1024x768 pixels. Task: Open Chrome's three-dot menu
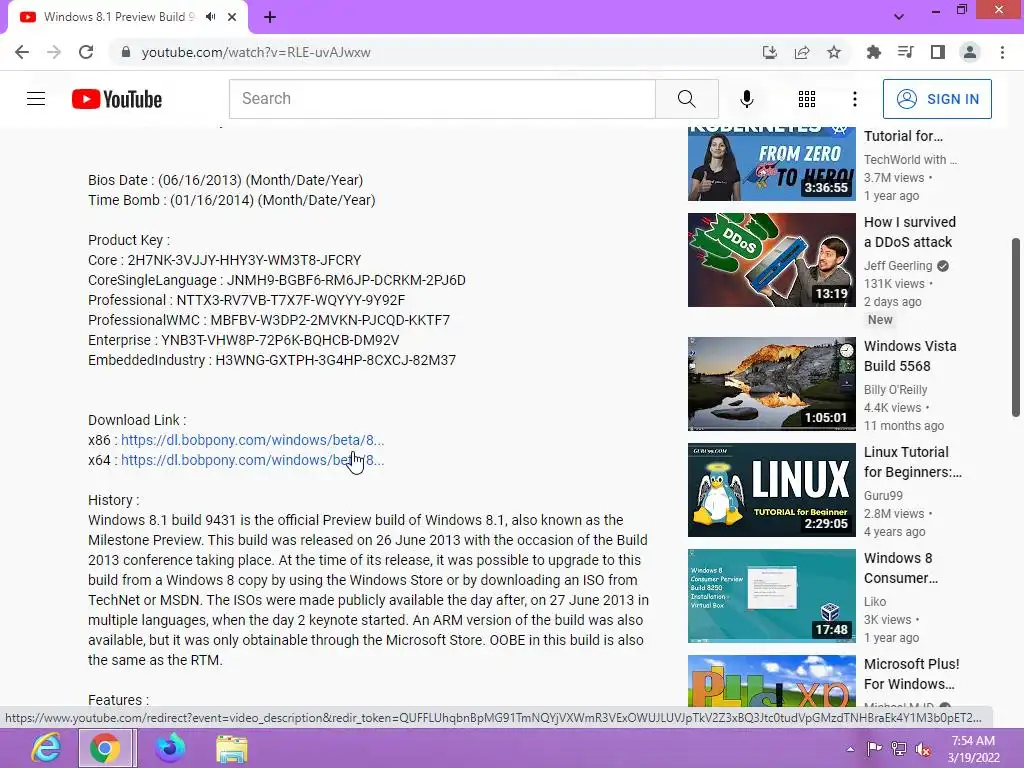[x=1002, y=52]
